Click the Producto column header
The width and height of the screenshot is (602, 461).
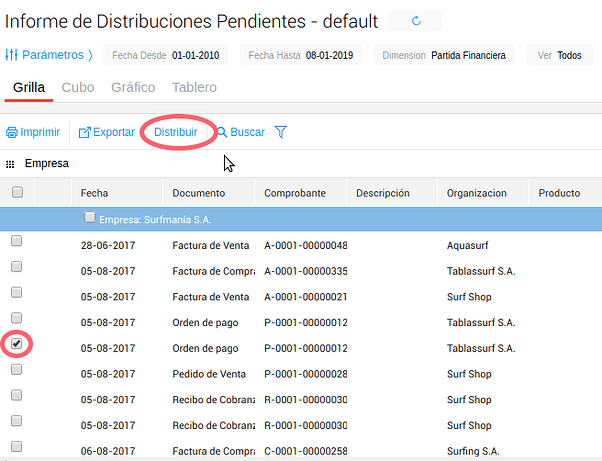pos(559,193)
